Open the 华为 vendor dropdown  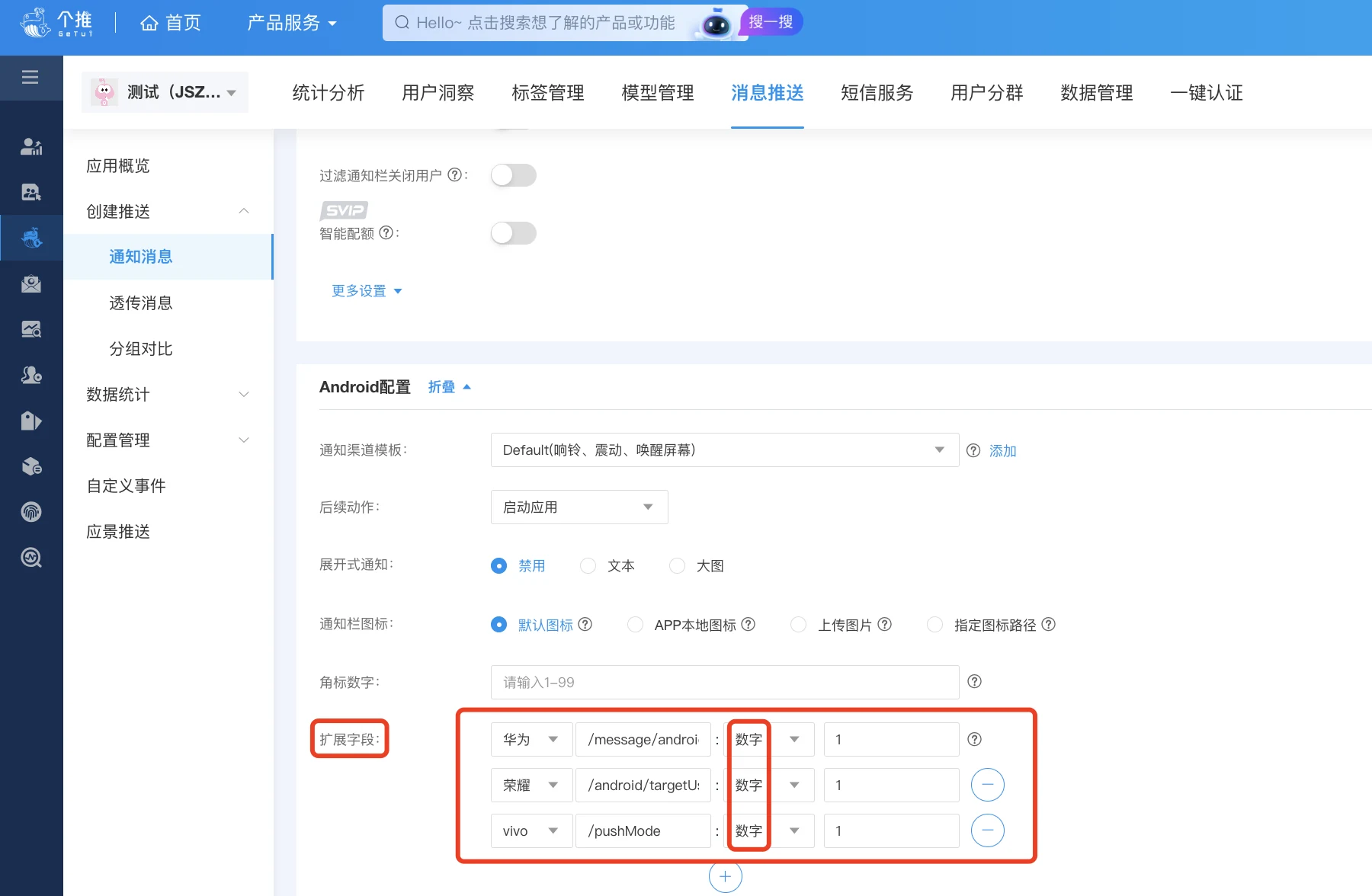point(531,739)
